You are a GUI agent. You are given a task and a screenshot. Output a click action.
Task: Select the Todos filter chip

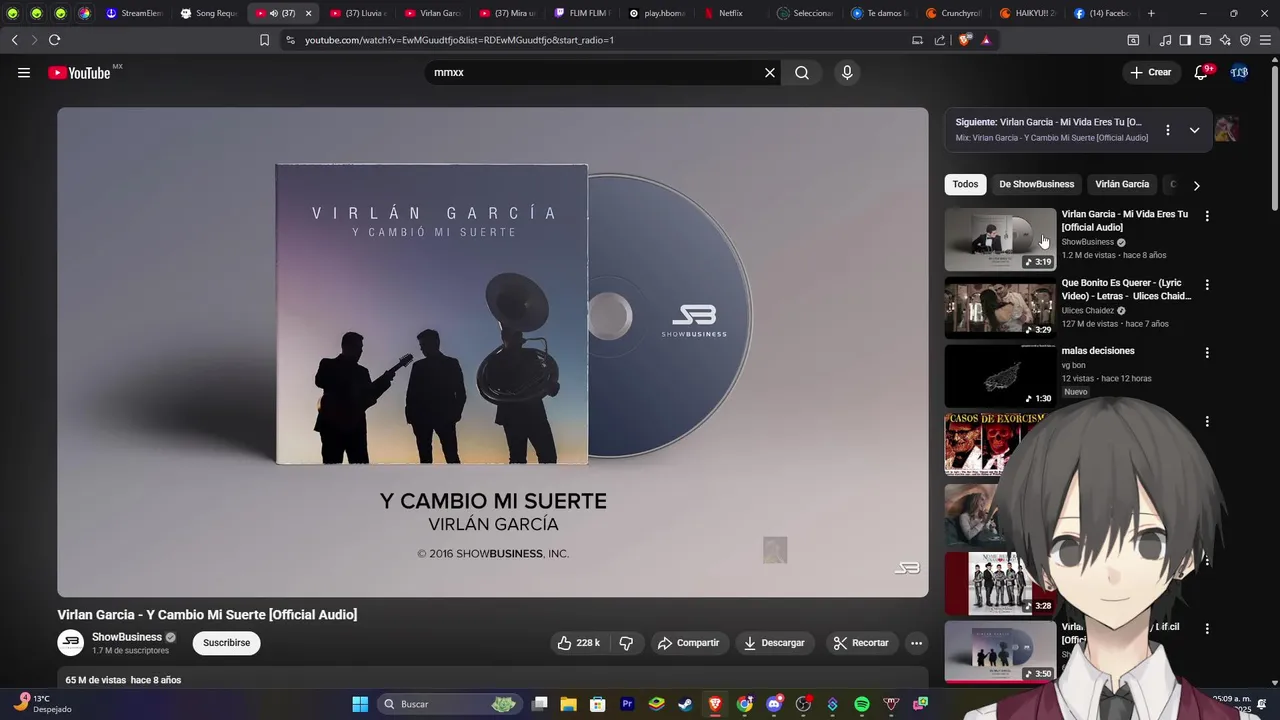click(965, 184)
